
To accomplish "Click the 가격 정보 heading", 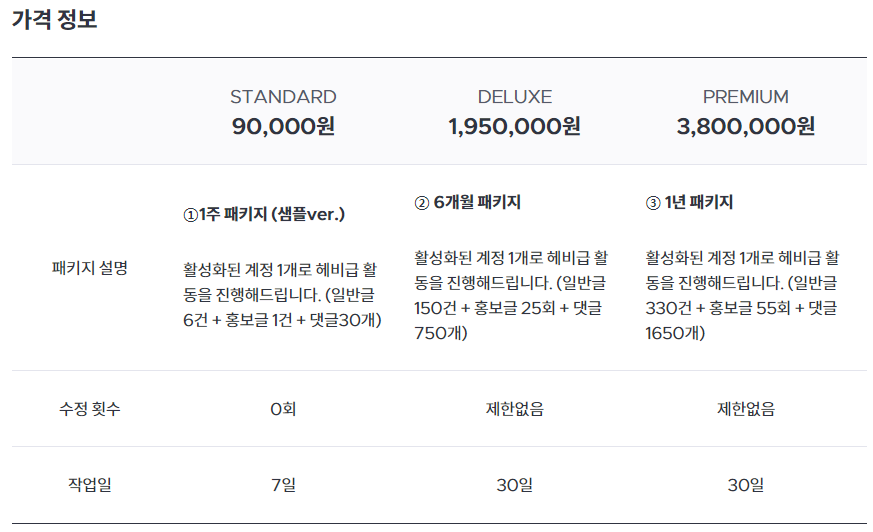I will [55, 19].
